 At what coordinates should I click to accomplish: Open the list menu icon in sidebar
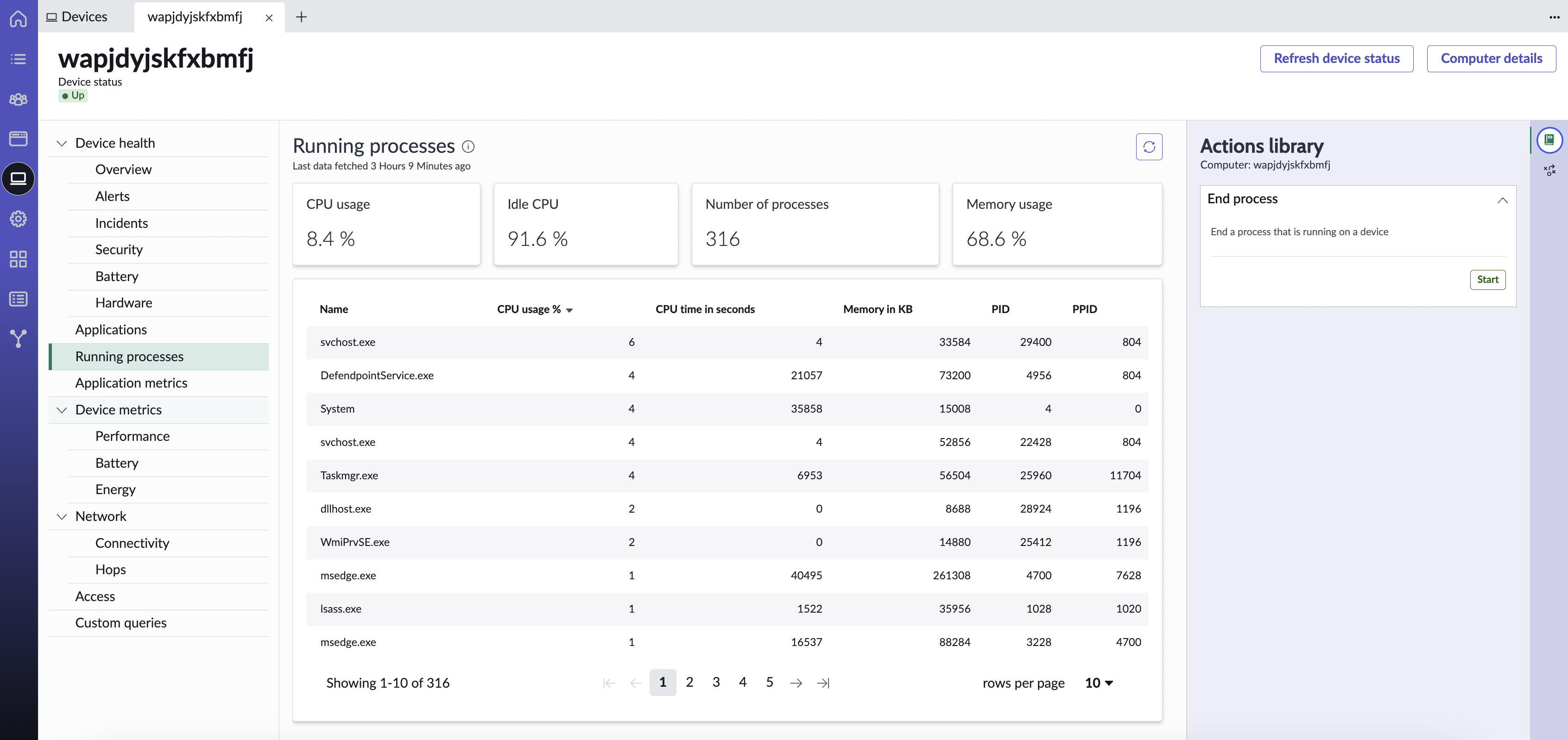tap(18, 59)
